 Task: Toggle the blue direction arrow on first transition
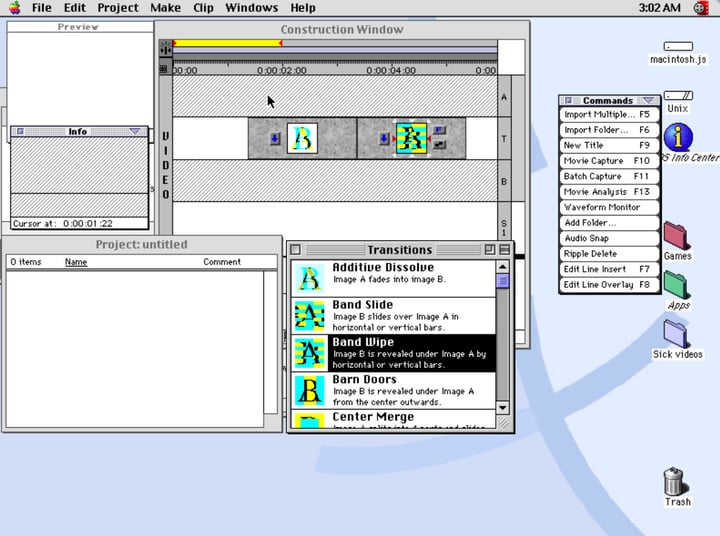point(275,139)
